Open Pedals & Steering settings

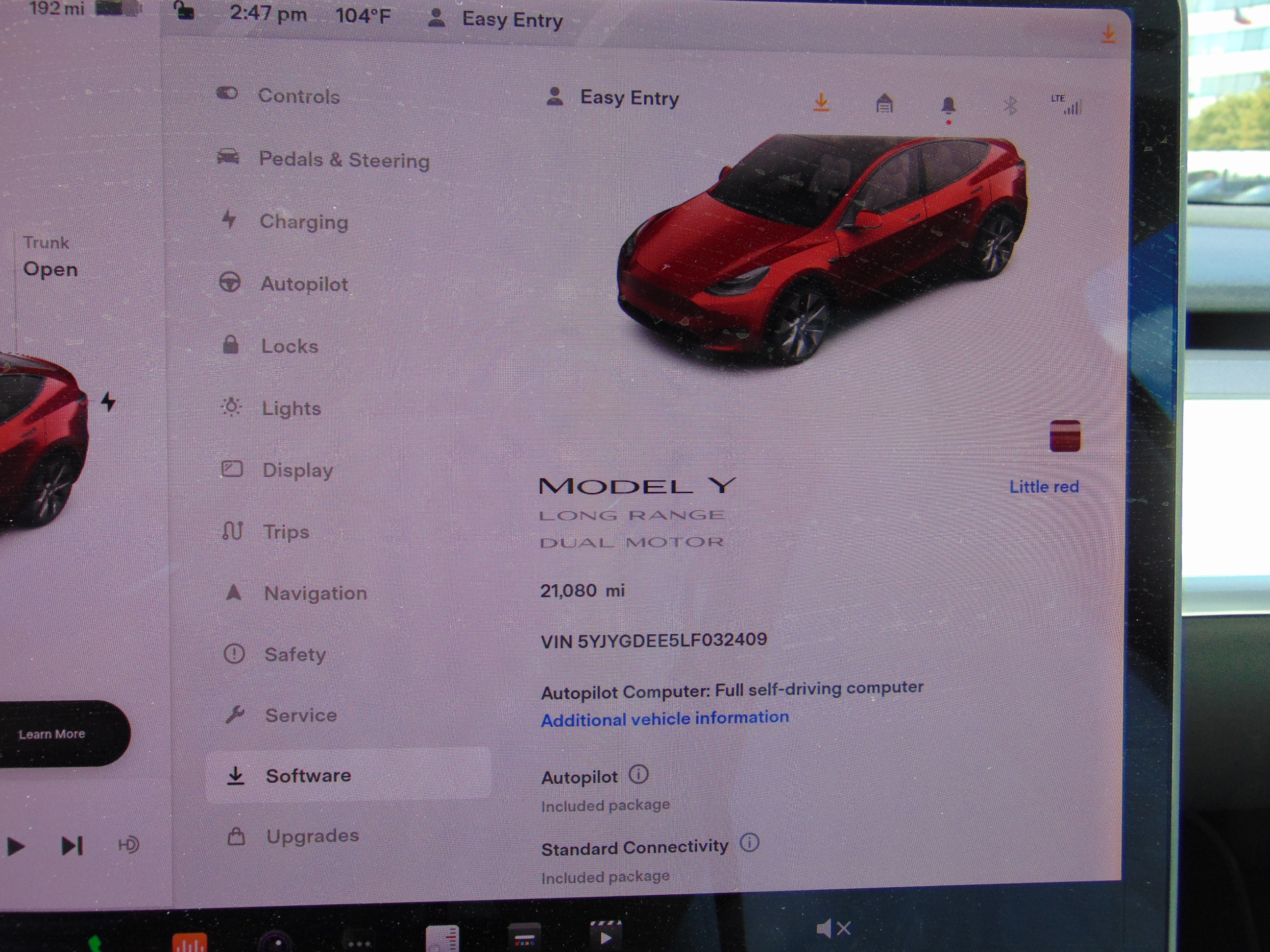click(323, 159)
